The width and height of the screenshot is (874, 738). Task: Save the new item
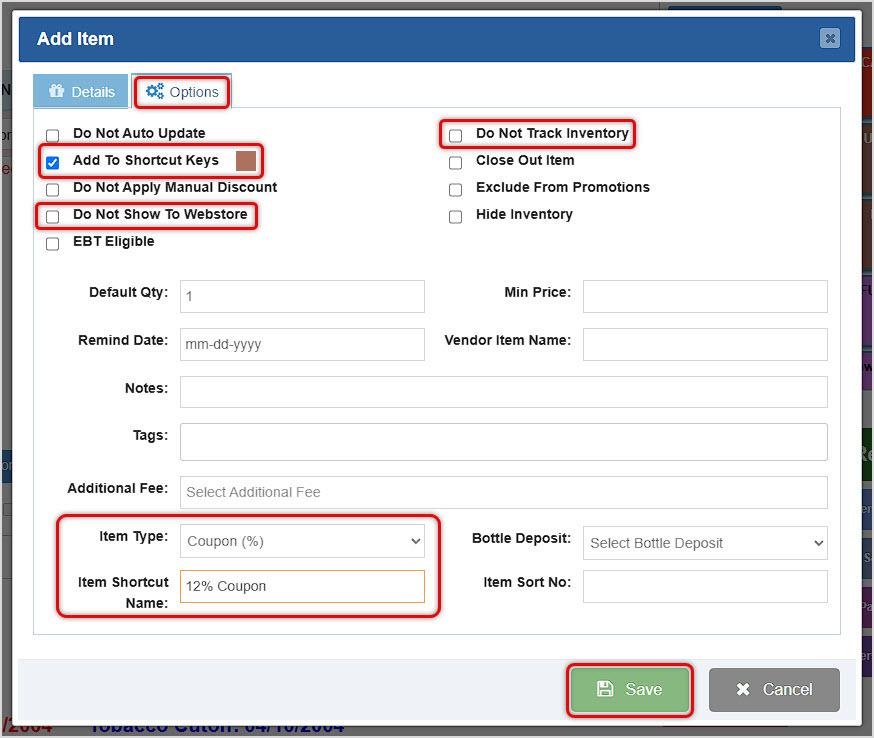629,689
